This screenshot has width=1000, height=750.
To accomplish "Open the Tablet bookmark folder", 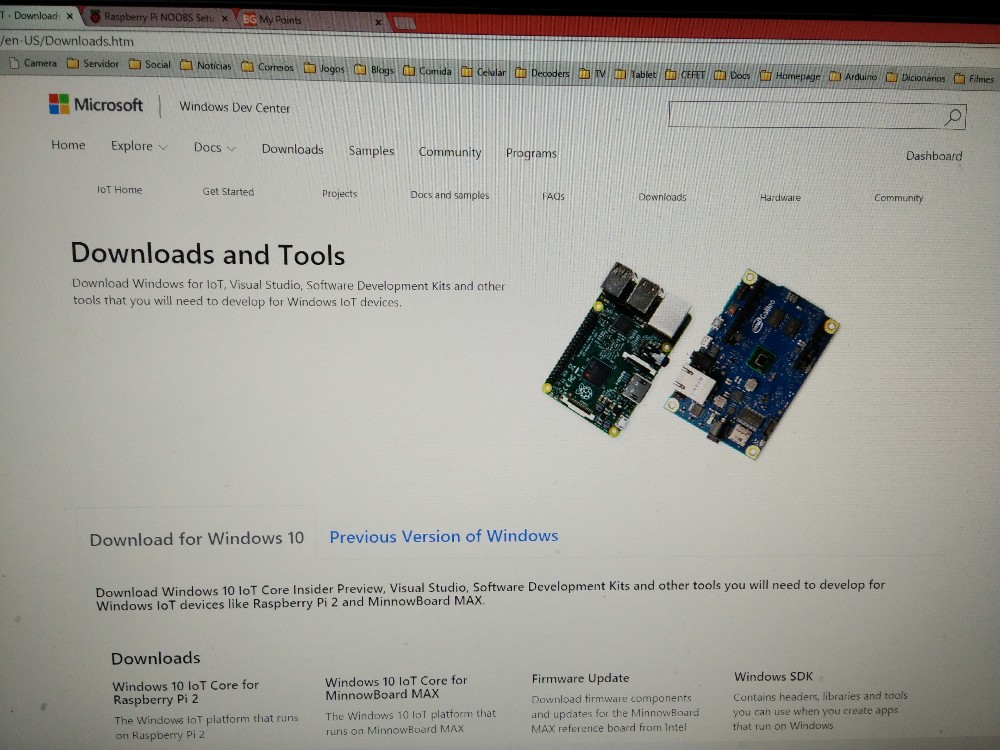I will click(x=635, y=75).
